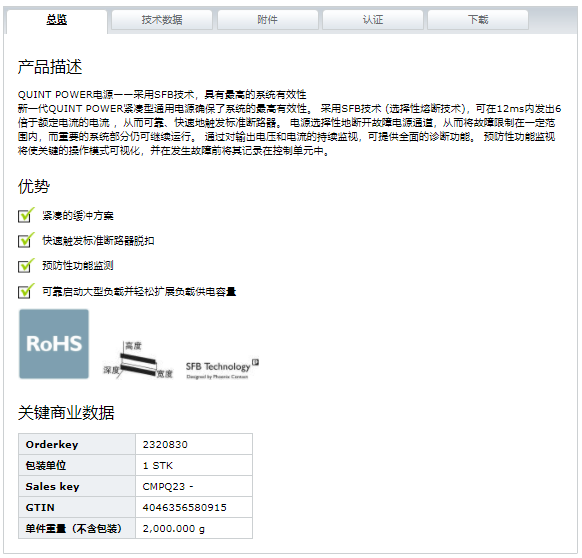Click the green checkmark beside 紧凑的缓冲方案
Viewport: 582px width, 558px height.
tap(26, 215)
